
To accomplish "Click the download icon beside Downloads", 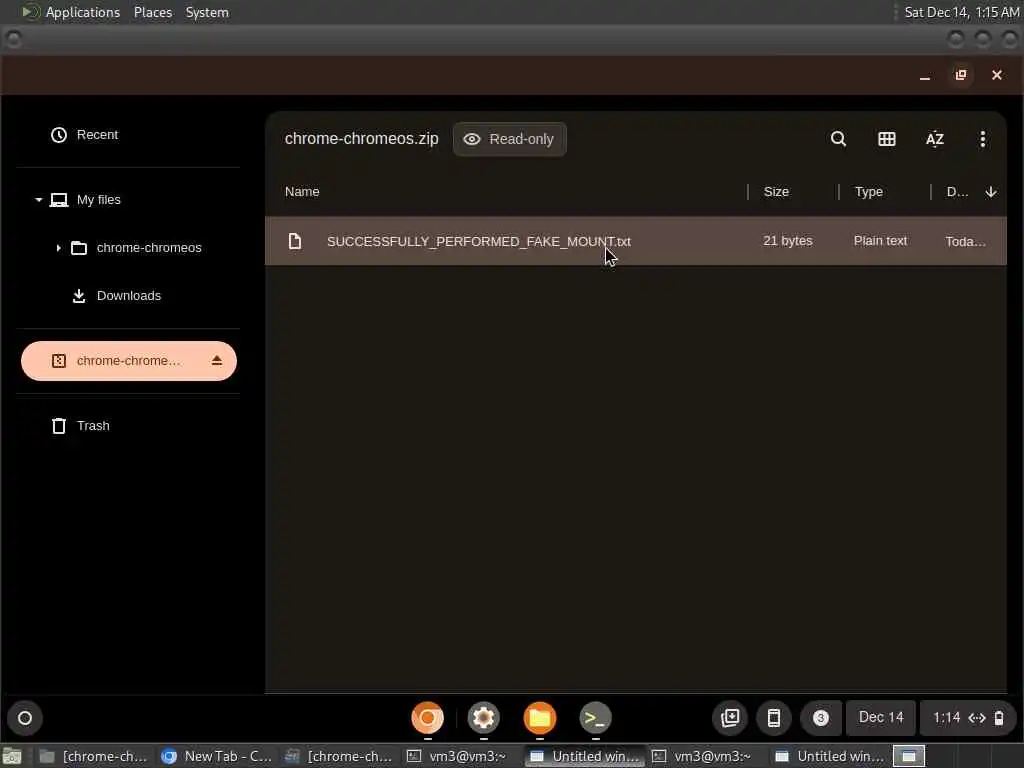I will [x=79, y=296].
